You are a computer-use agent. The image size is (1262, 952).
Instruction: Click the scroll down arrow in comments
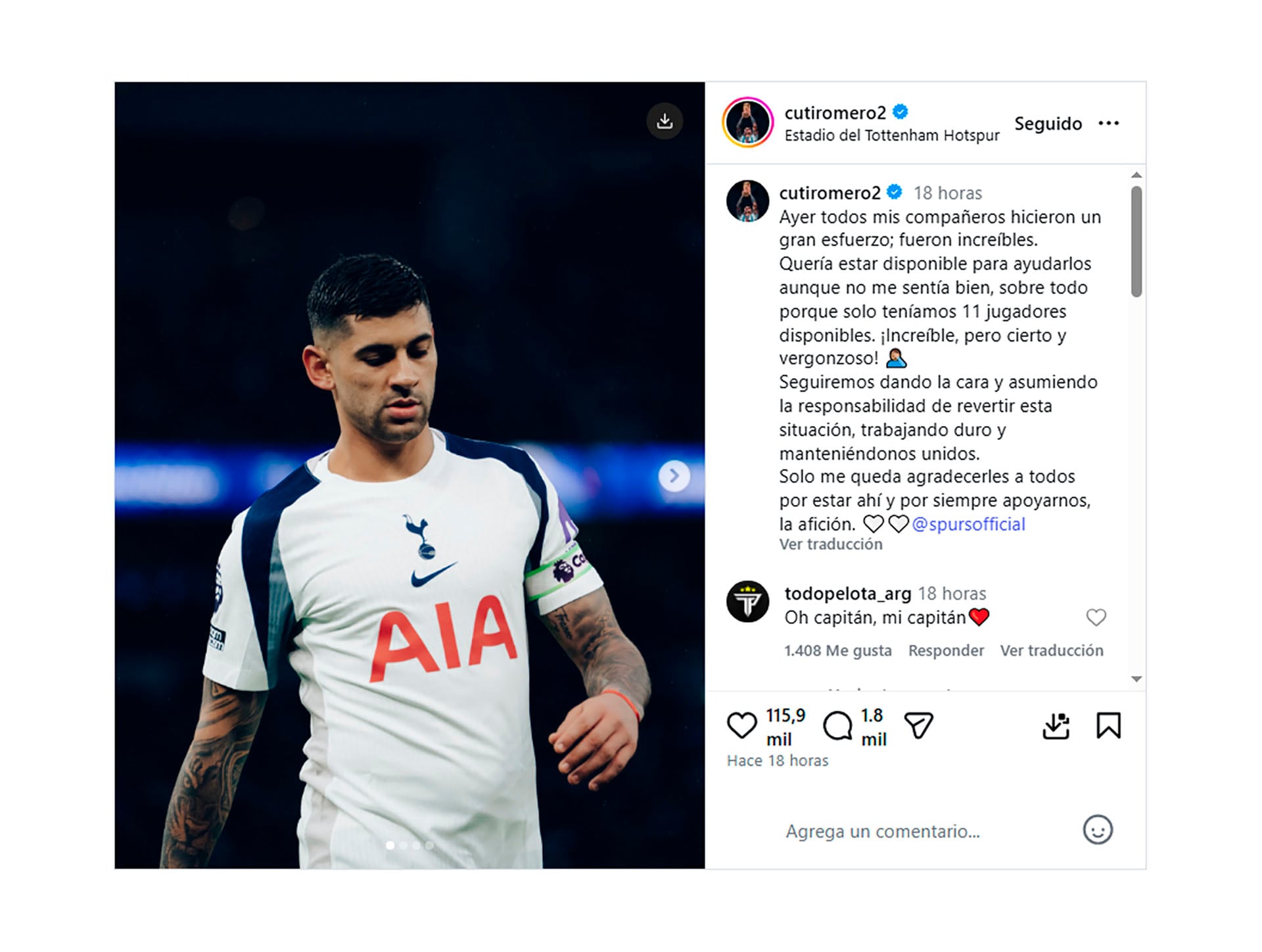tap(1136, 679)
